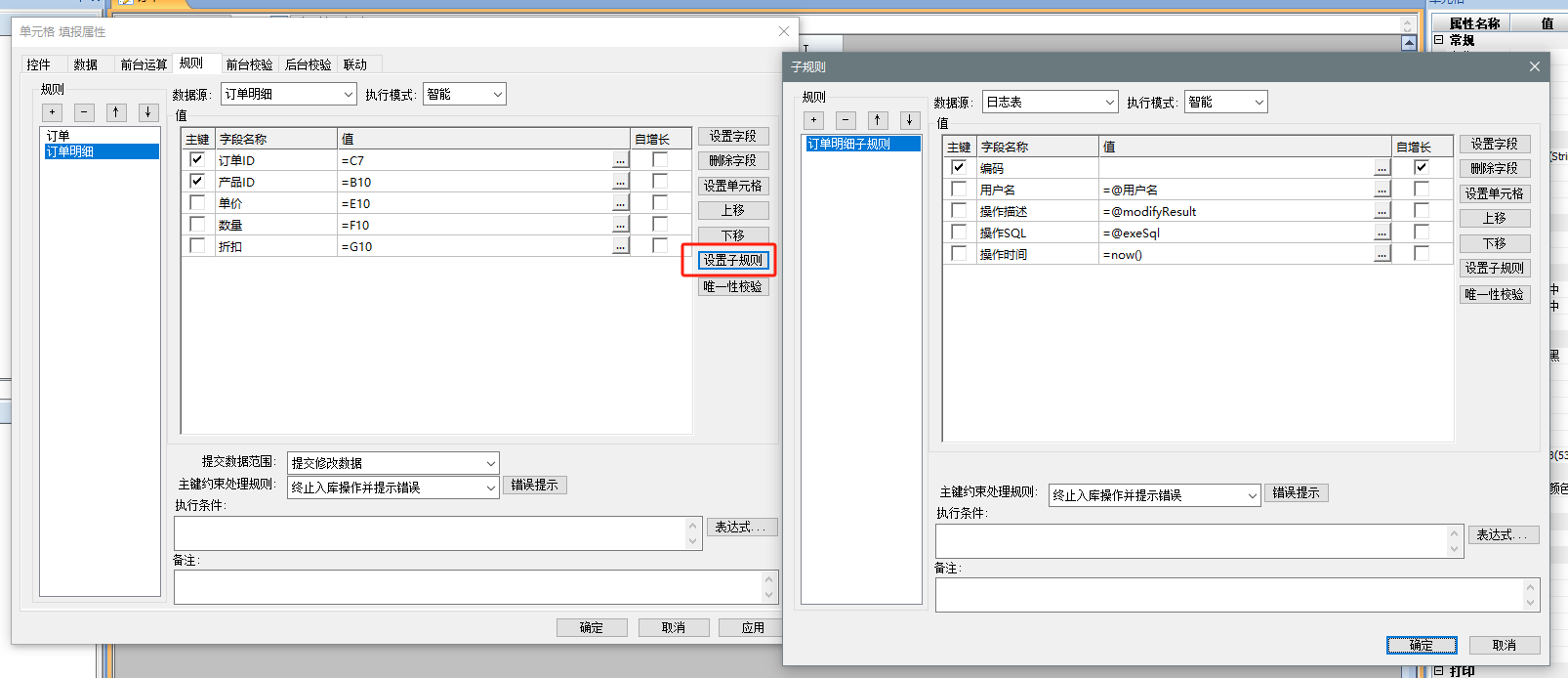1568x678 pixels.
Task: Move rule down arrow in 子规则 dialog
Action: pos(909,120)
